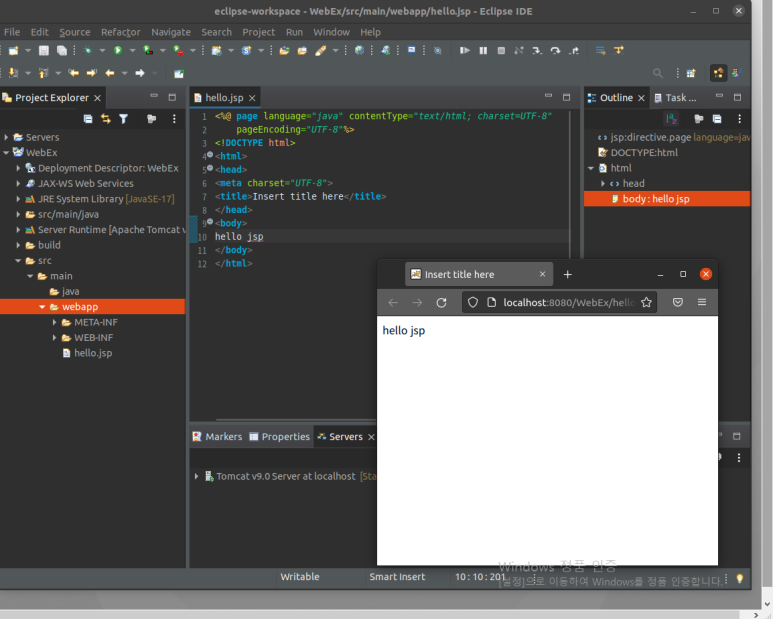Click the New wizard toolbar icon
This screenshot has width=773, height=619.
(x=14, y=50)
